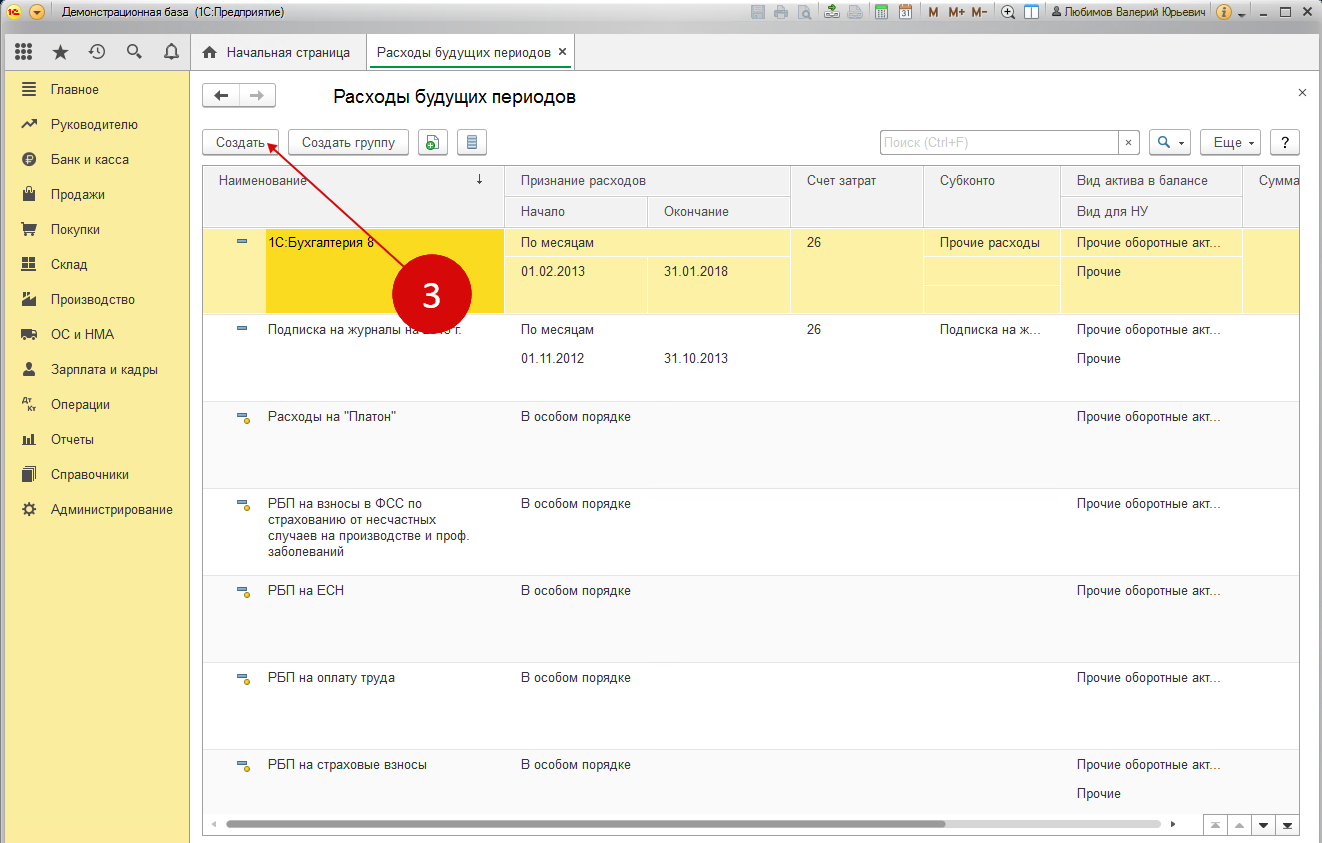Image resolution: width=1322 pixels, height=843 pixels.
Task: Switch to the Начальная страница tab
Action: pyautogui.click(x=277, y=52)
